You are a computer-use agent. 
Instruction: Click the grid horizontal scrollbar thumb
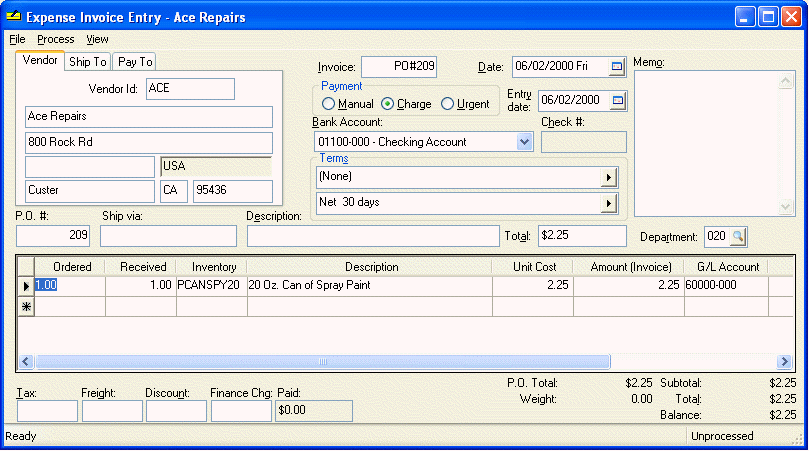tap(323, 362)
